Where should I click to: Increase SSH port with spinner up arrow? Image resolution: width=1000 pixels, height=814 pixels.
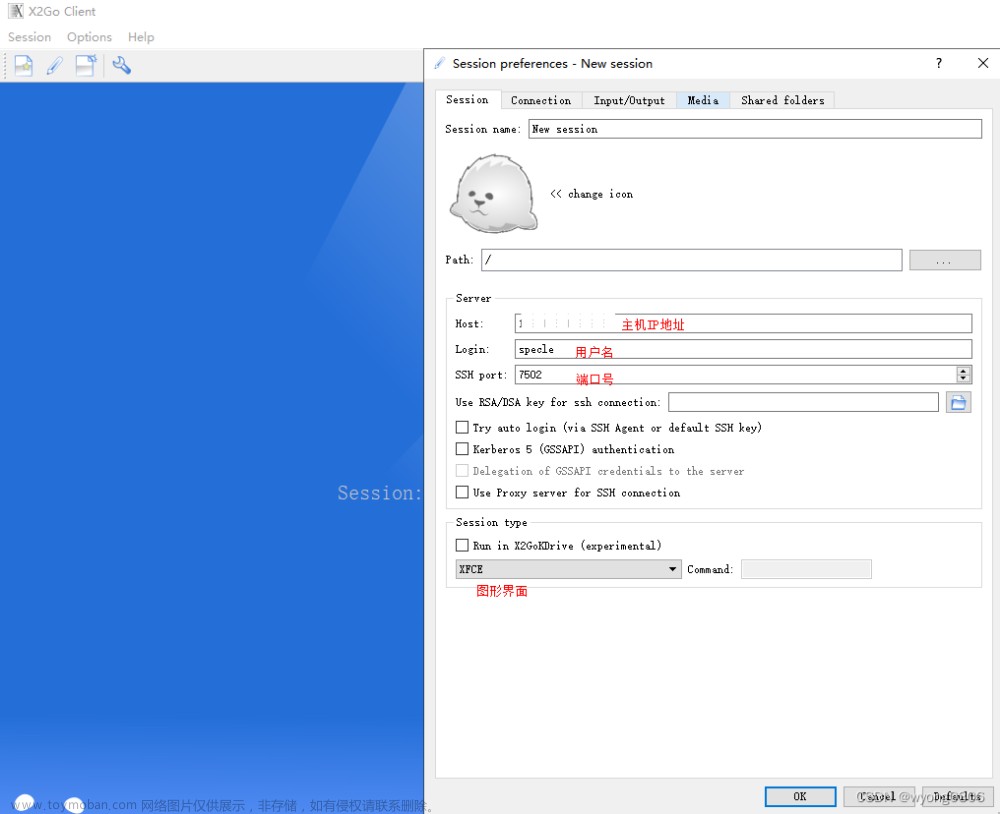964,371
